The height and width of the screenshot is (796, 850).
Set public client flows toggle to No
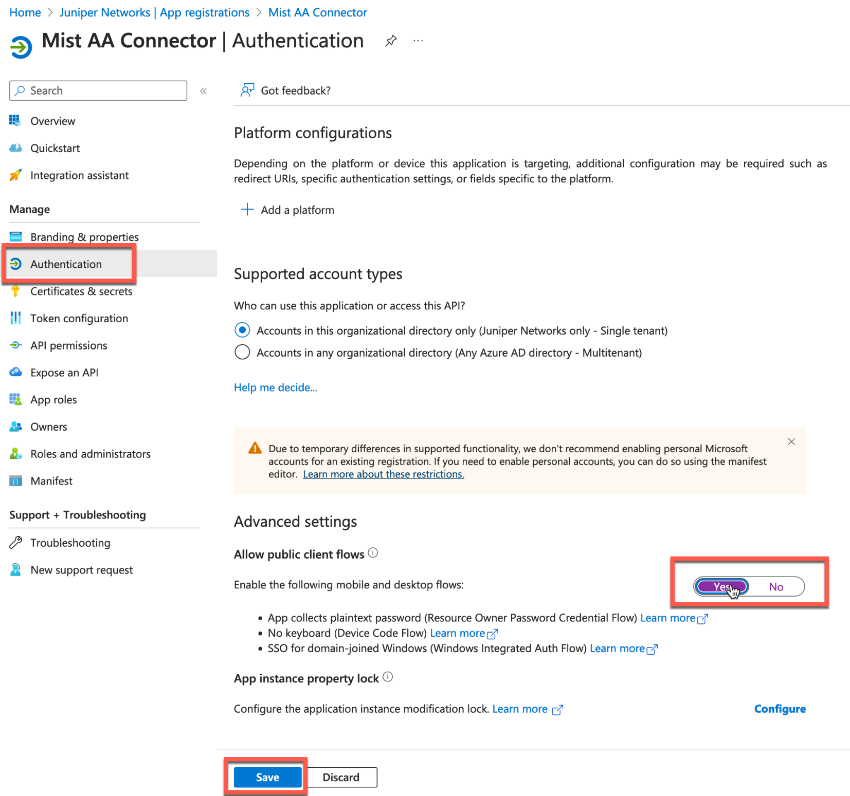click(776, 587)
